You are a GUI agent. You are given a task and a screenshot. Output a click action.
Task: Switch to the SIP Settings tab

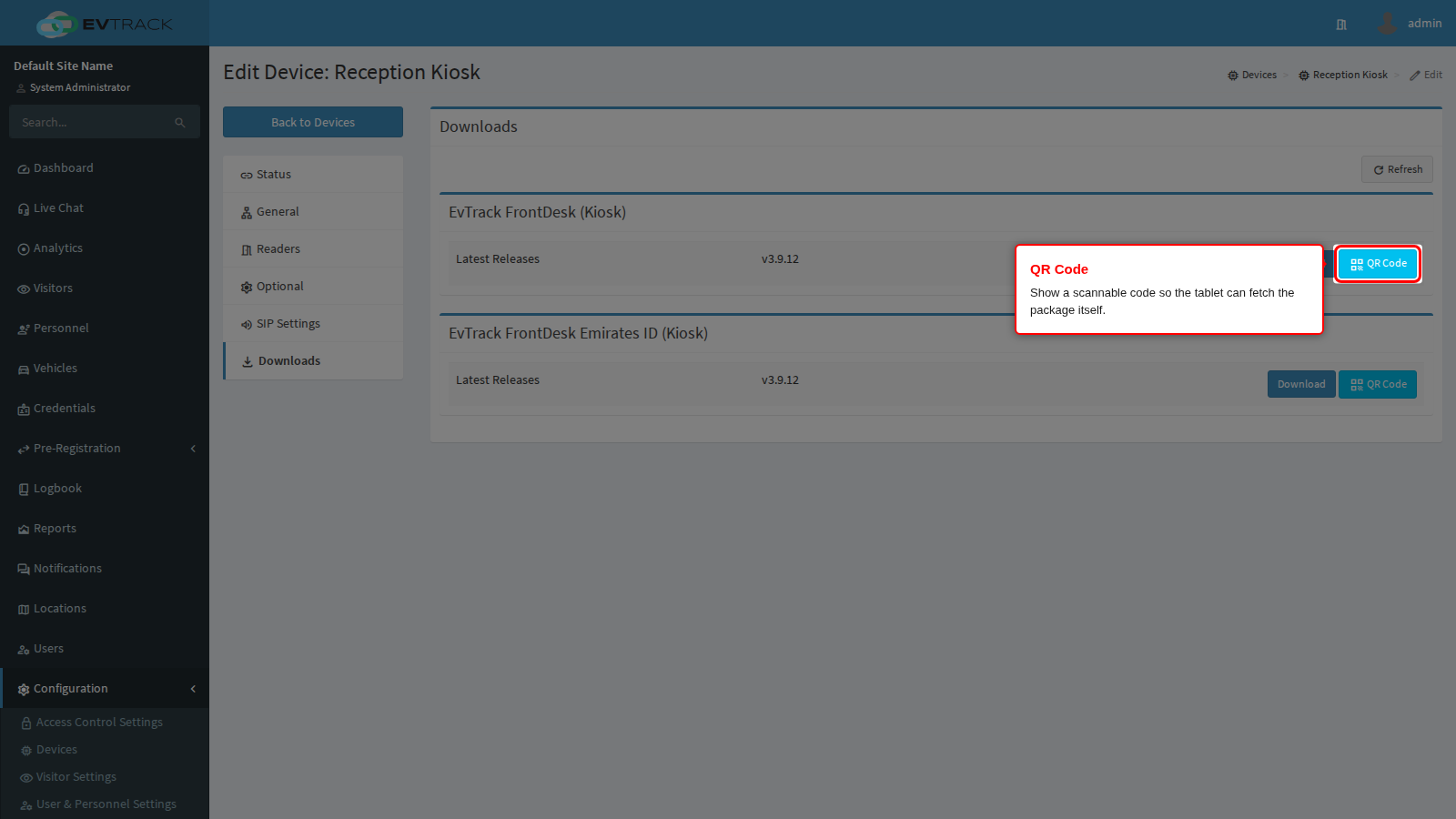pos(313,324)
